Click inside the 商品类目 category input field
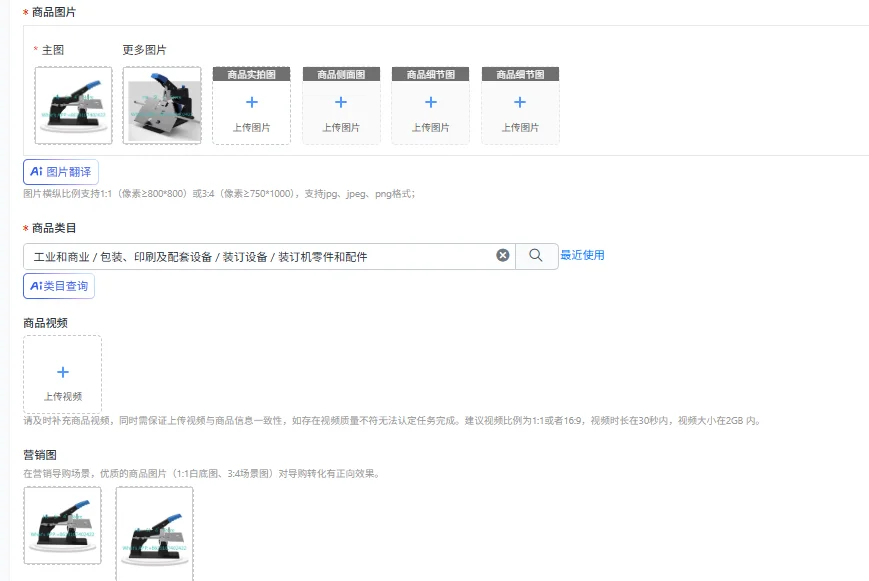This screenshot has height=581, width=869. (x=269, y=257)
